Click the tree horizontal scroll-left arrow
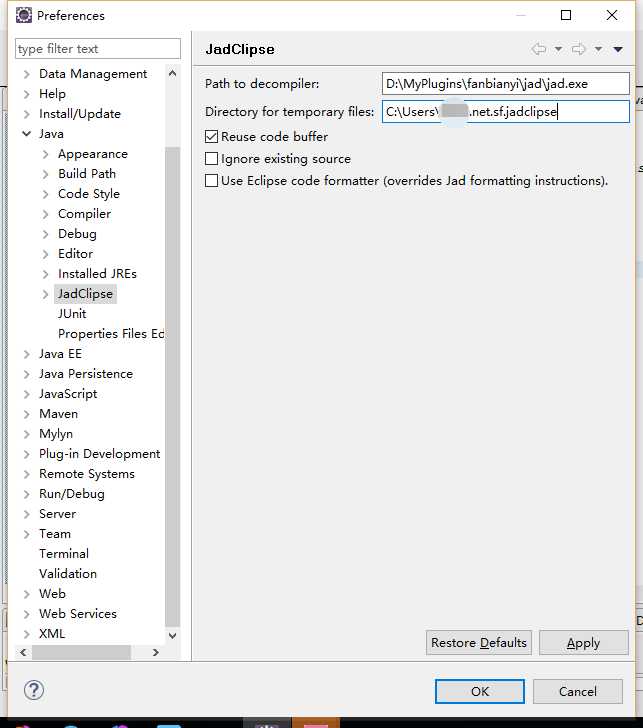Screen dimensions: 643x728 click(x=23, y=652)
